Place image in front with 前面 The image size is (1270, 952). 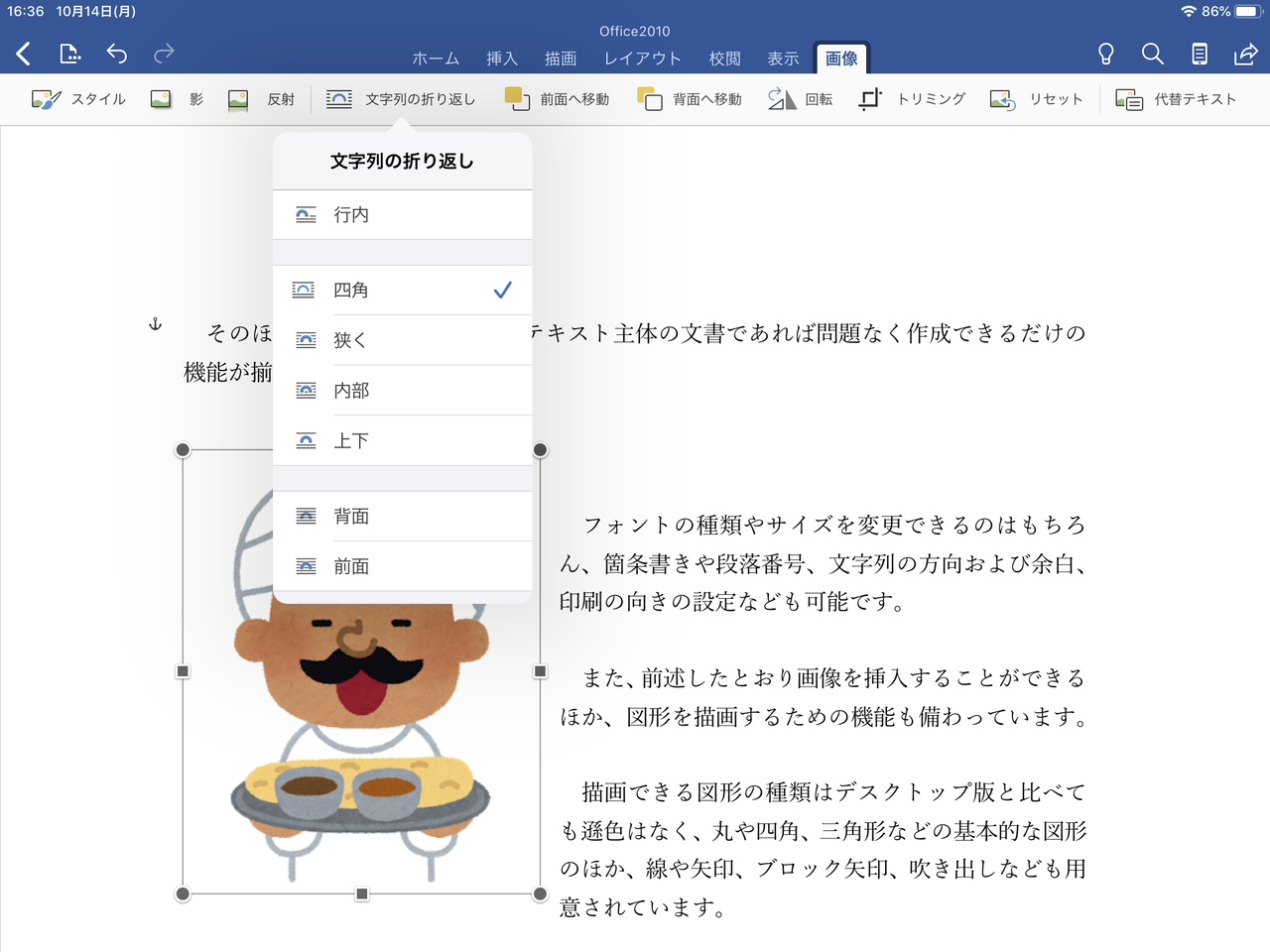(x=403, y=566)
